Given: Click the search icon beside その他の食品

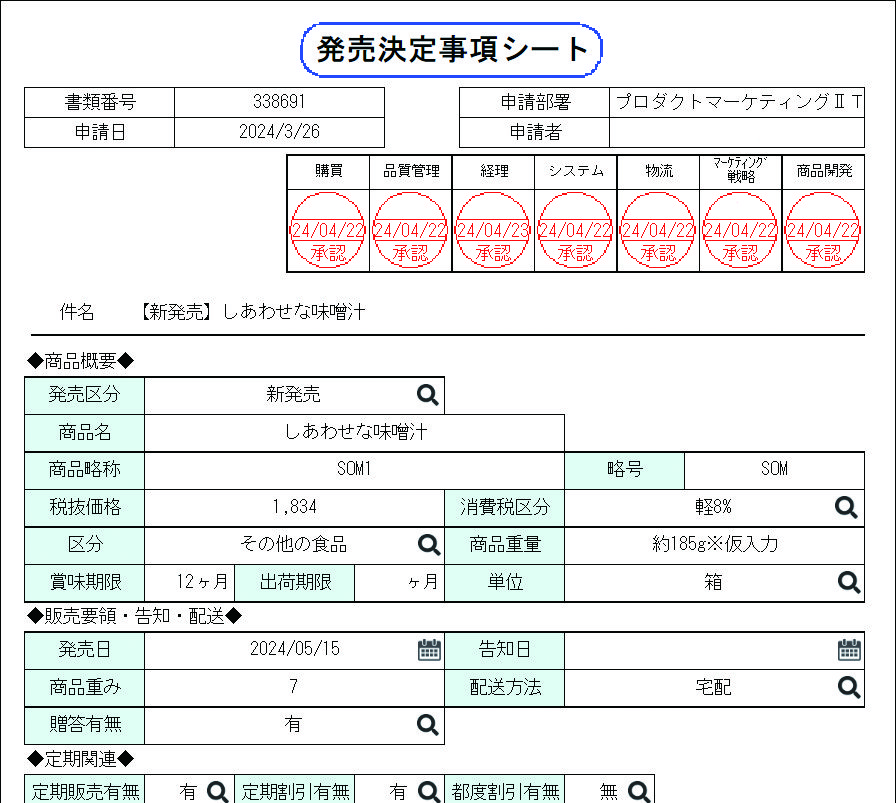Looking at the screenshot, I should 429,545.
